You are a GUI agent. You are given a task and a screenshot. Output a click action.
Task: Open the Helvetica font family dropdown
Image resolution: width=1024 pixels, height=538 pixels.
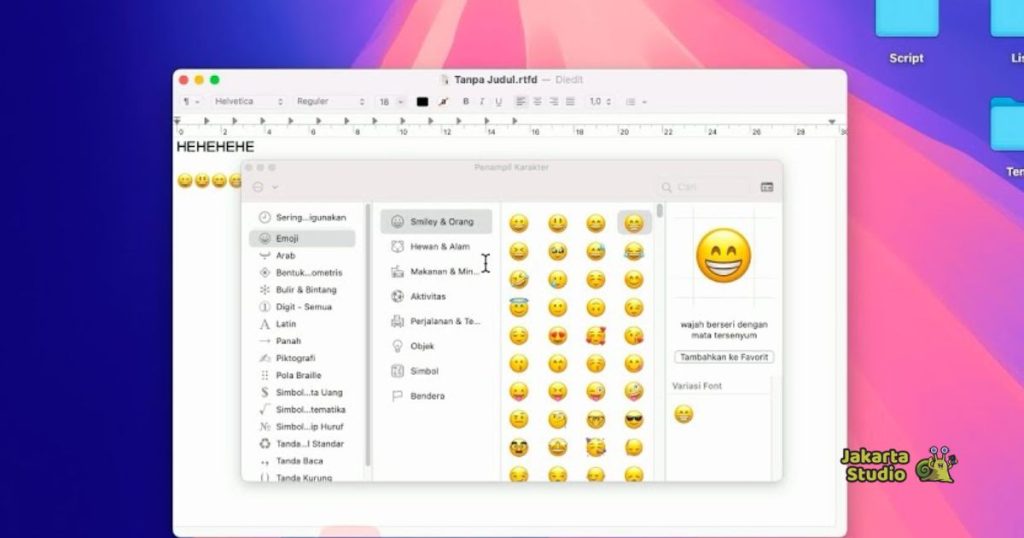point(248,102)
